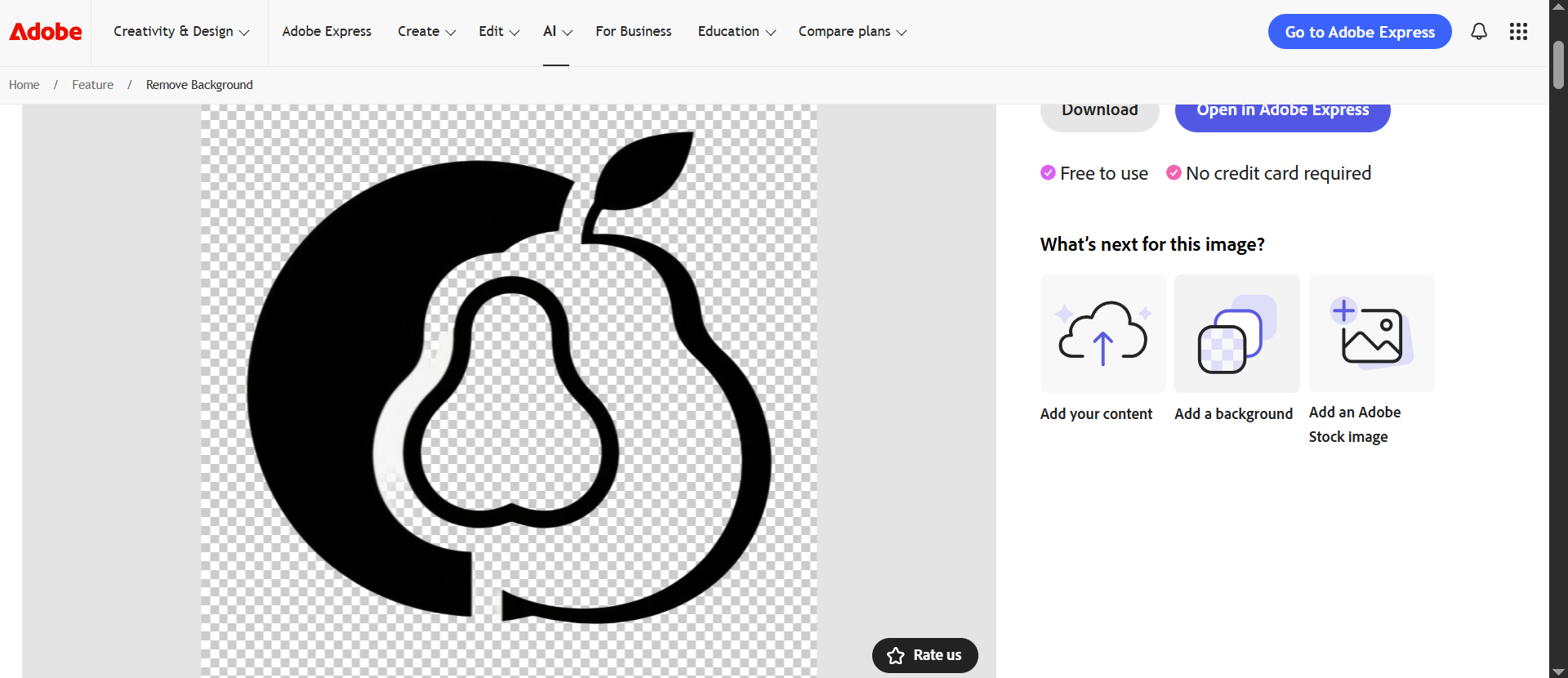The height and width of the screenshot is (678, 1568).
Task: Open the Education dropdown
Action: tap(737, 32)
